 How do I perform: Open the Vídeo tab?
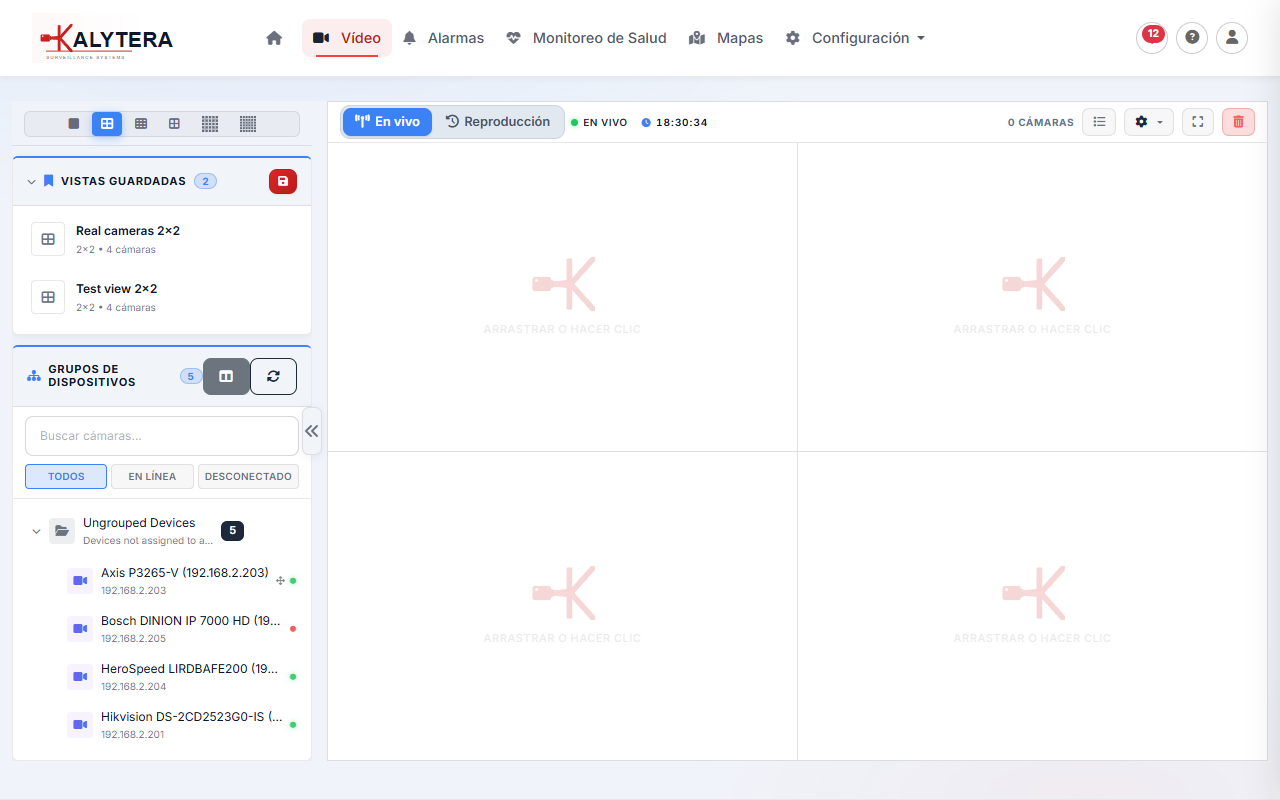coord(347,38)
